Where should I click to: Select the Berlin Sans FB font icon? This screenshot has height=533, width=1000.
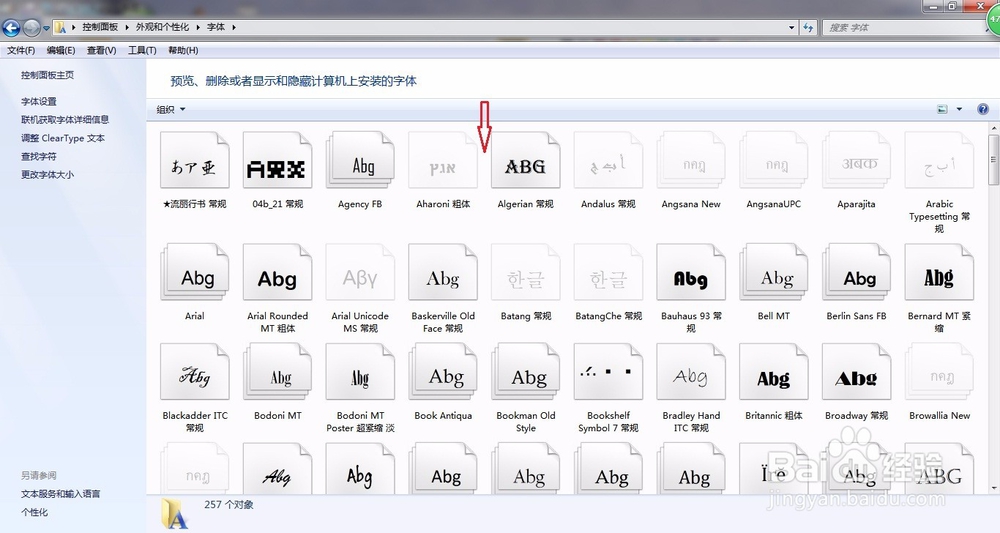(857, 272)
